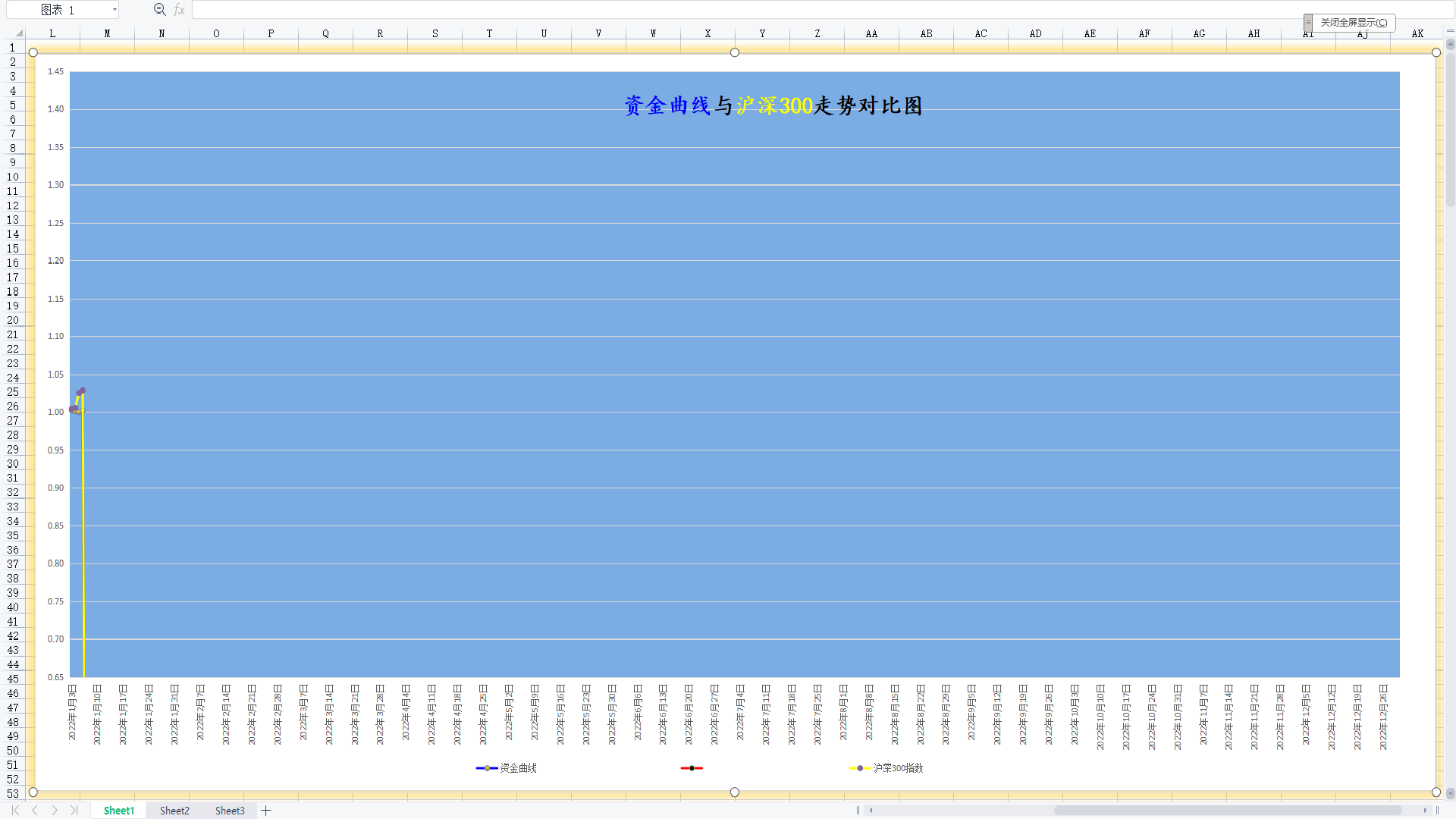Screen dimensions: 1456x819
Task: Switch to the Sheet3 tab
Action: click(x=230, y=811)
